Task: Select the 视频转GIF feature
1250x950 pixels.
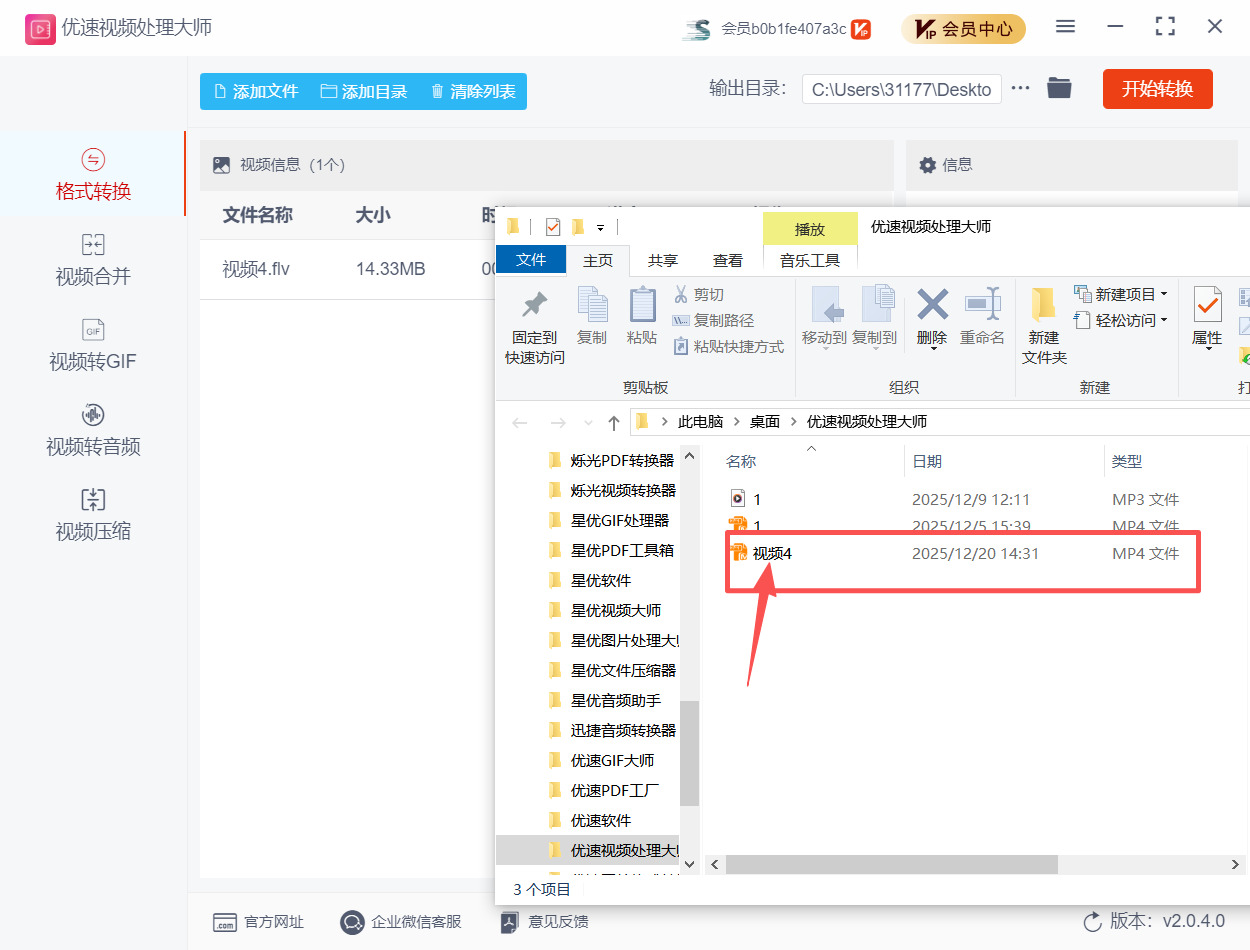Action: pos(92,343)
